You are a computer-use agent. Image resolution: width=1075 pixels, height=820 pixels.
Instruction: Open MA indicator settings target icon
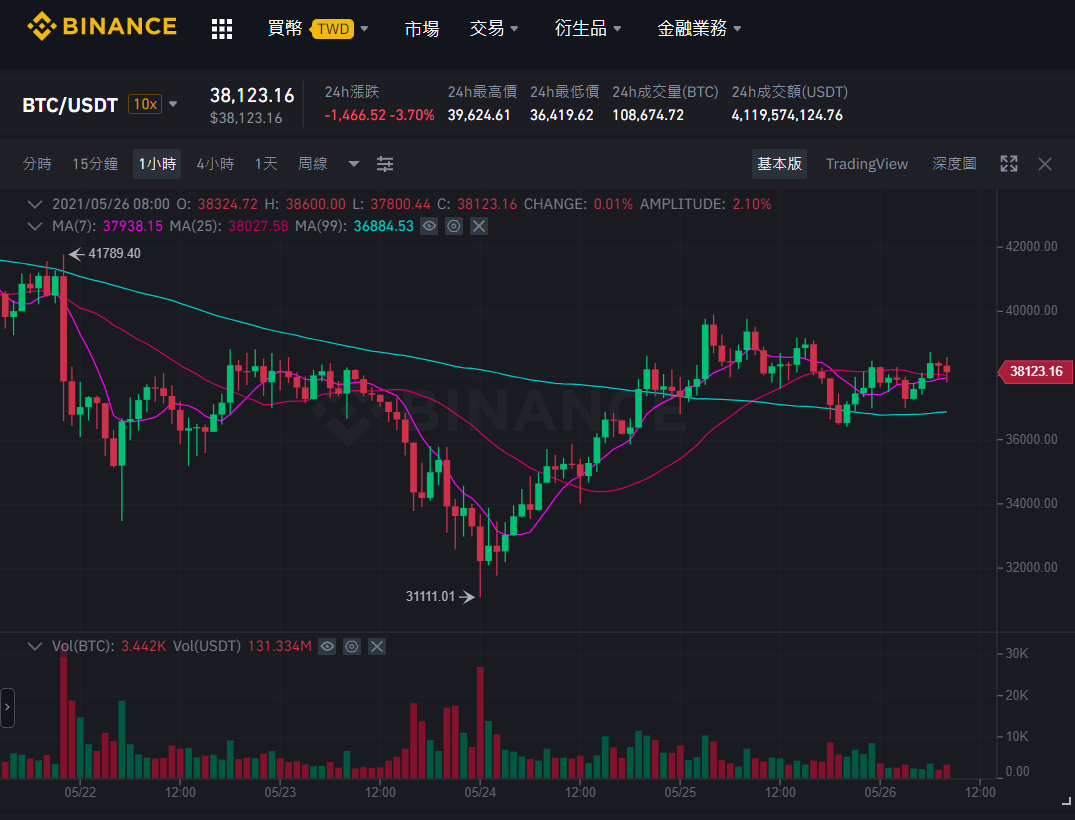pyautogui.click(x=454, y=226)
